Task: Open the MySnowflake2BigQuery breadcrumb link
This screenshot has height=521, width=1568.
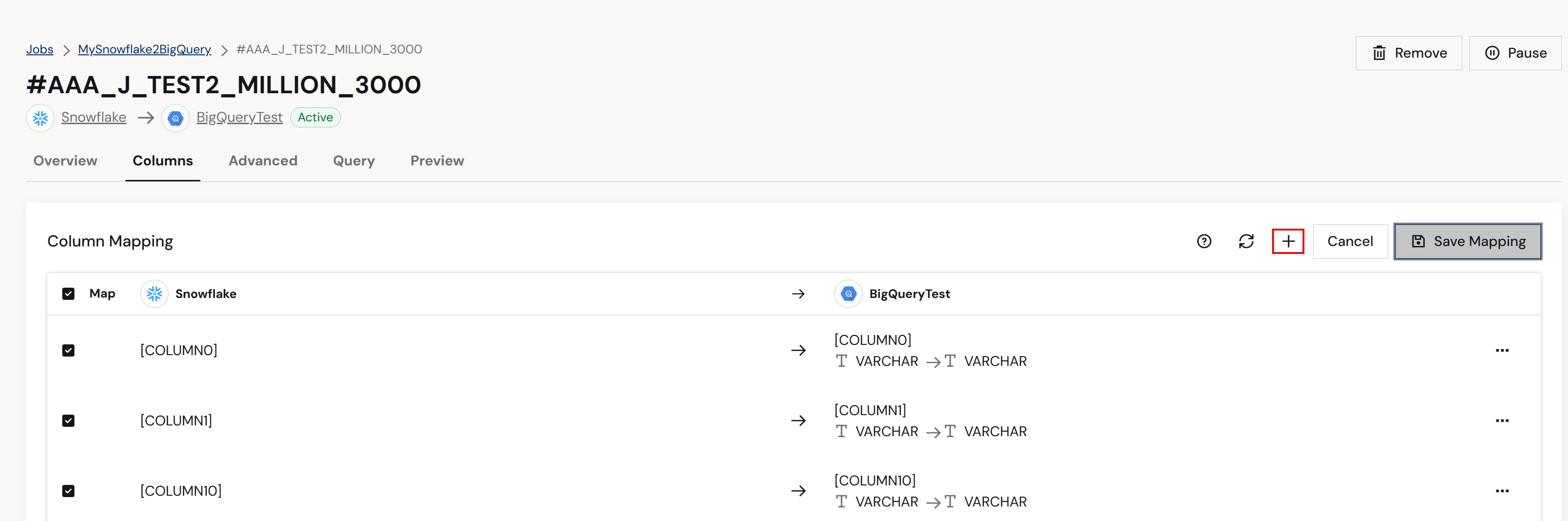Action: (144, 49)
